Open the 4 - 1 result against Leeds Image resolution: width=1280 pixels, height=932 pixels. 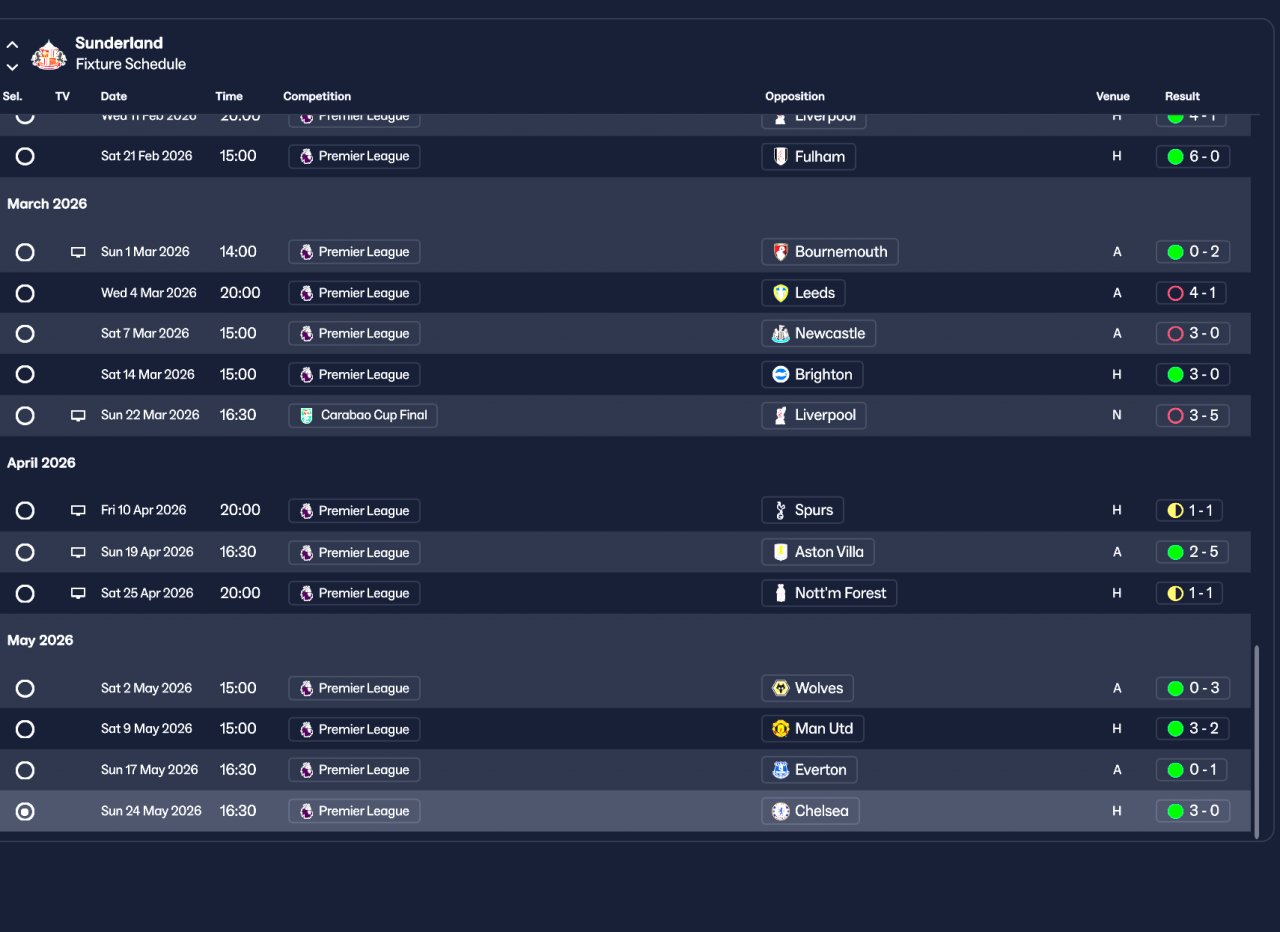pyautogui.click(x=1193, y=293)
